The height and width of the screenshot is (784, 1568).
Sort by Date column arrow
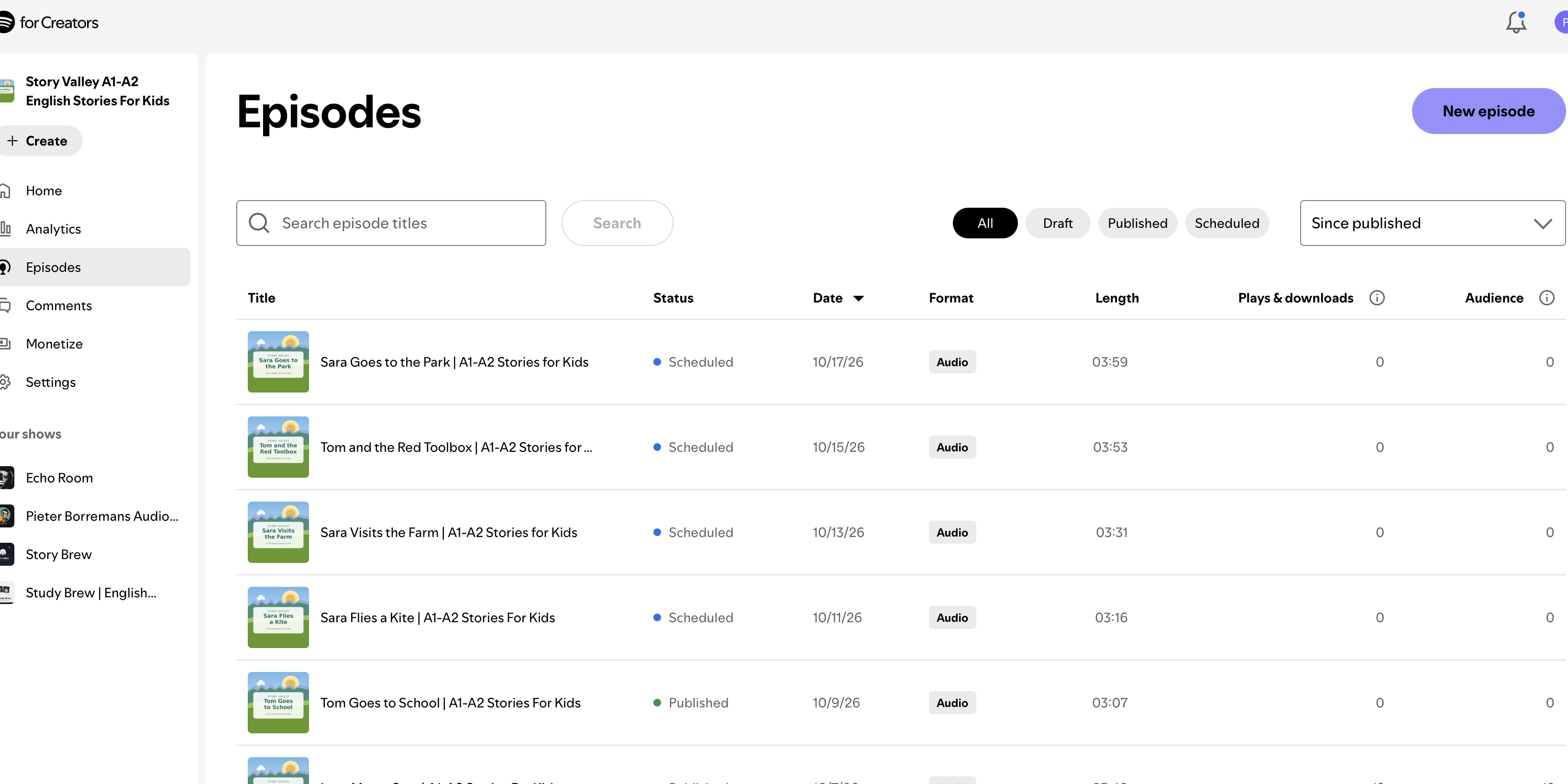pos(858,299)
